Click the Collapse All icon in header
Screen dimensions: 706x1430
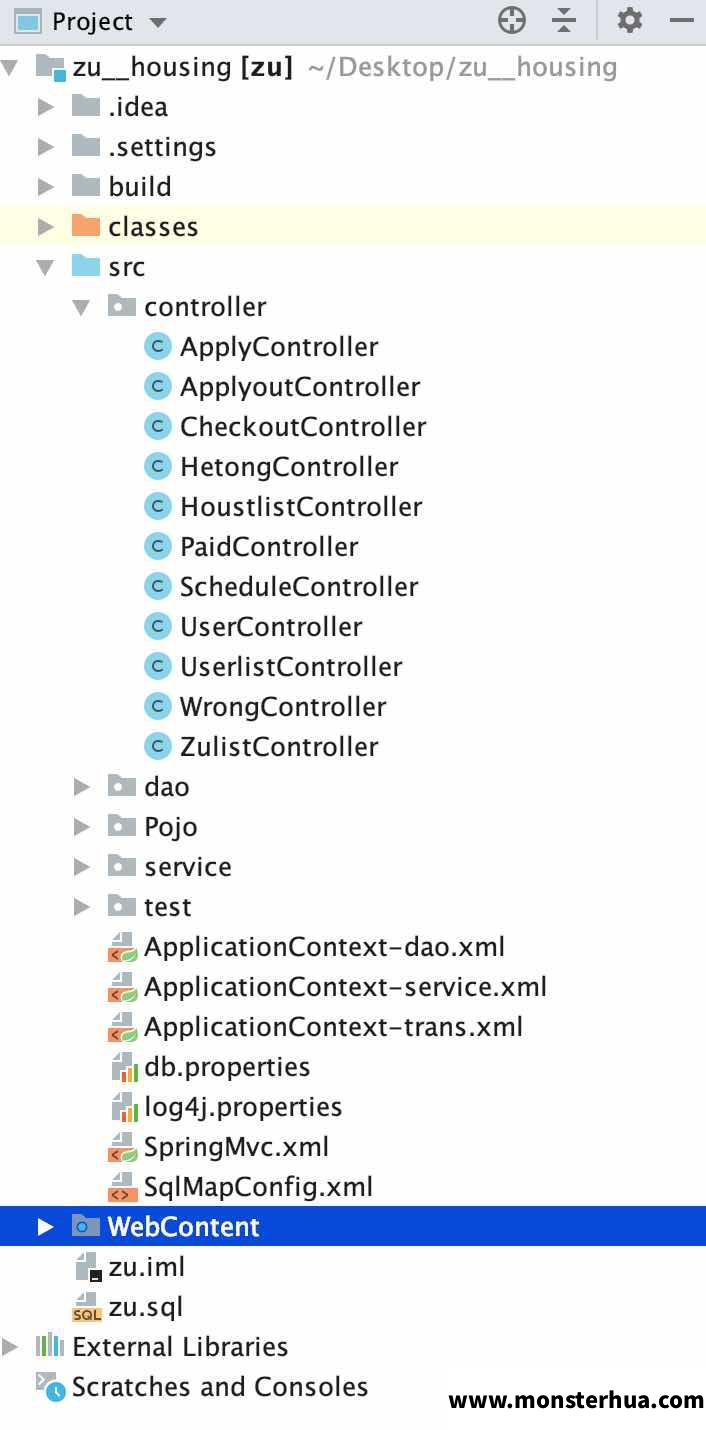coord(565,20)
